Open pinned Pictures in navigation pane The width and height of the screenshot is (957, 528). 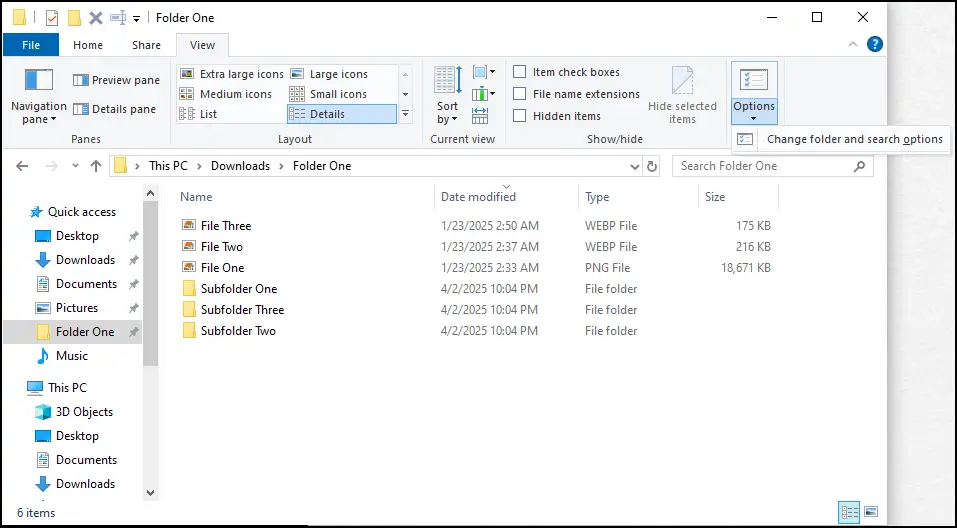77,308
